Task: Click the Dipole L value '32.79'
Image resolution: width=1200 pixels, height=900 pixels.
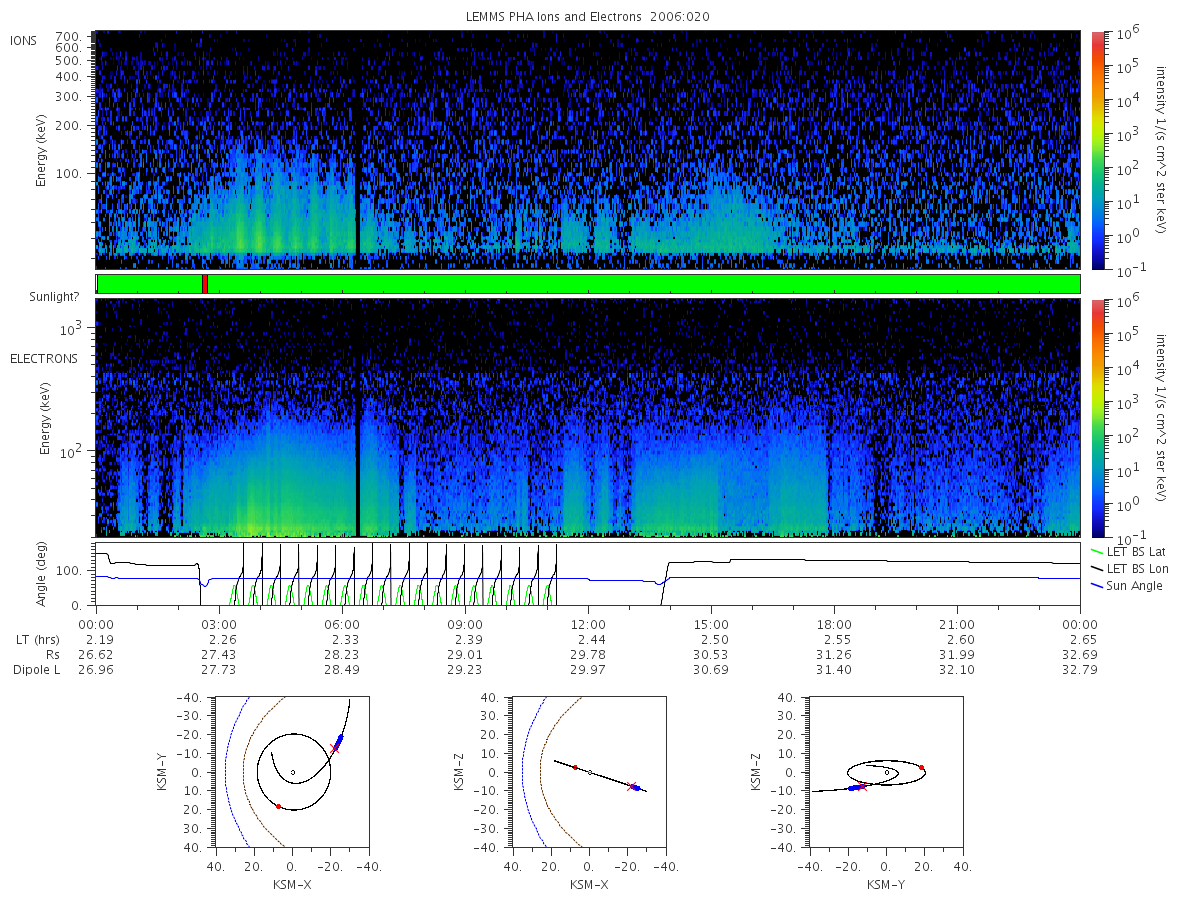Action: (1080, 669)
